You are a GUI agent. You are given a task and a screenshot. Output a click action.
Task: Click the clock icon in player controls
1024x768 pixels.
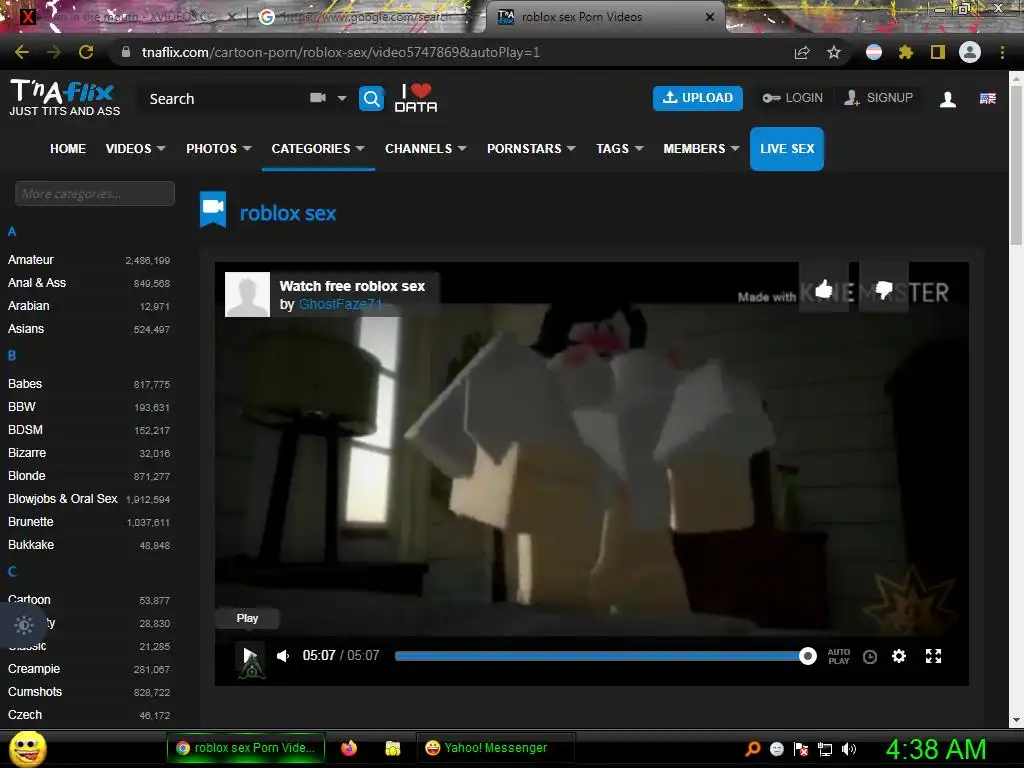point(870,656)
